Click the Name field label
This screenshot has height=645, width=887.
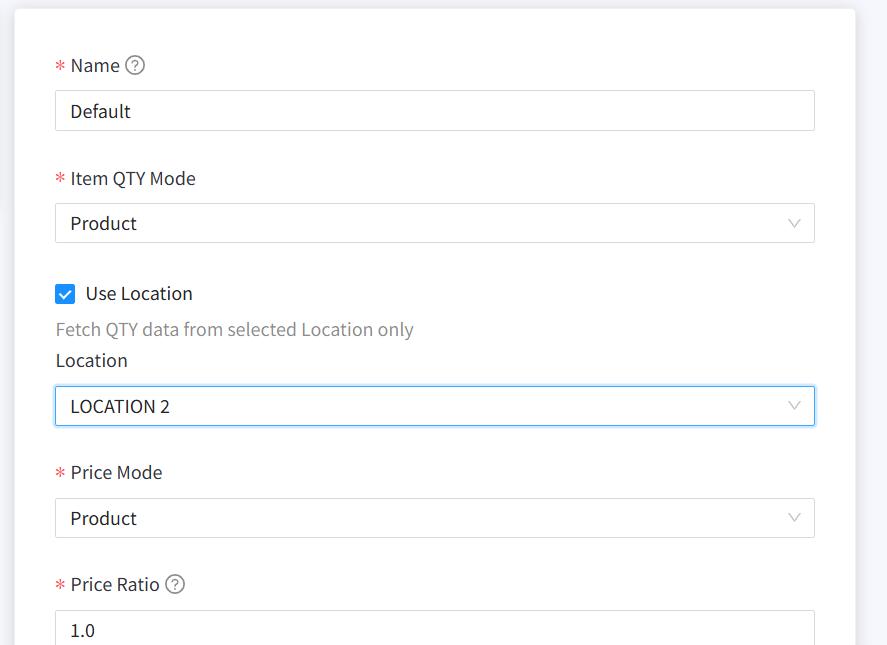point(95,66)
